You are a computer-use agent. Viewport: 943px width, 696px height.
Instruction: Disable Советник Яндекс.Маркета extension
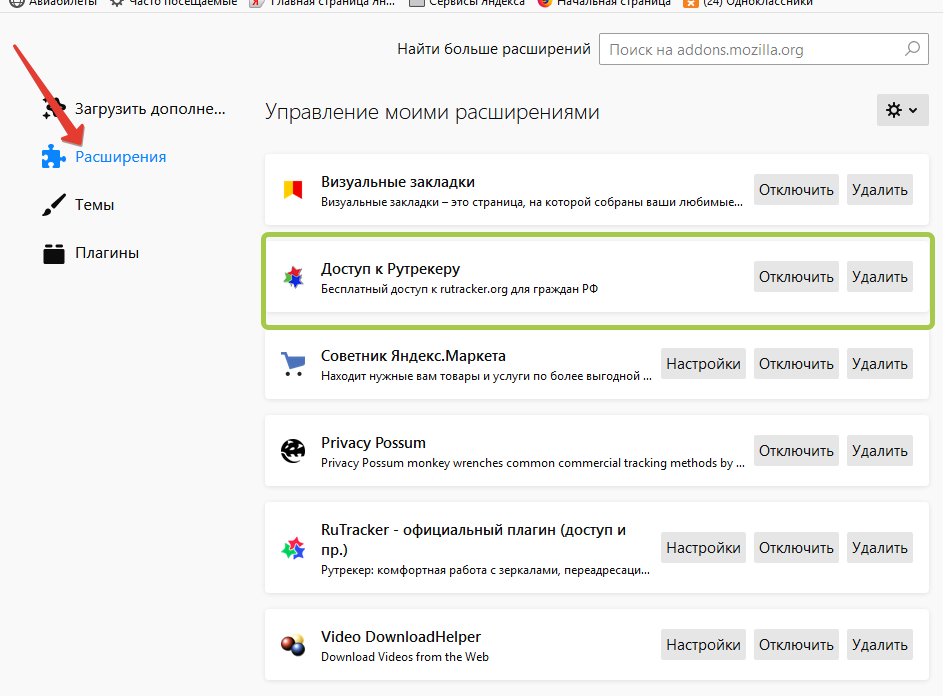796,364
